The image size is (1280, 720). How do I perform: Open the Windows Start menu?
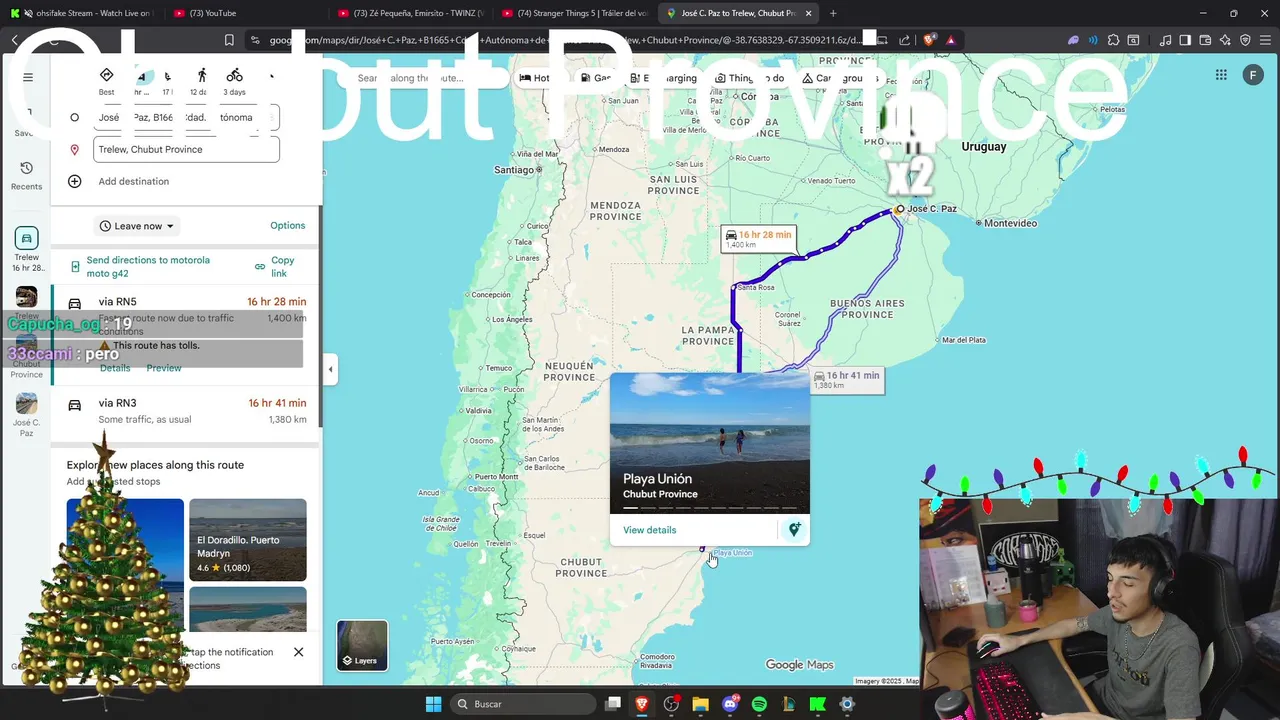433,704
